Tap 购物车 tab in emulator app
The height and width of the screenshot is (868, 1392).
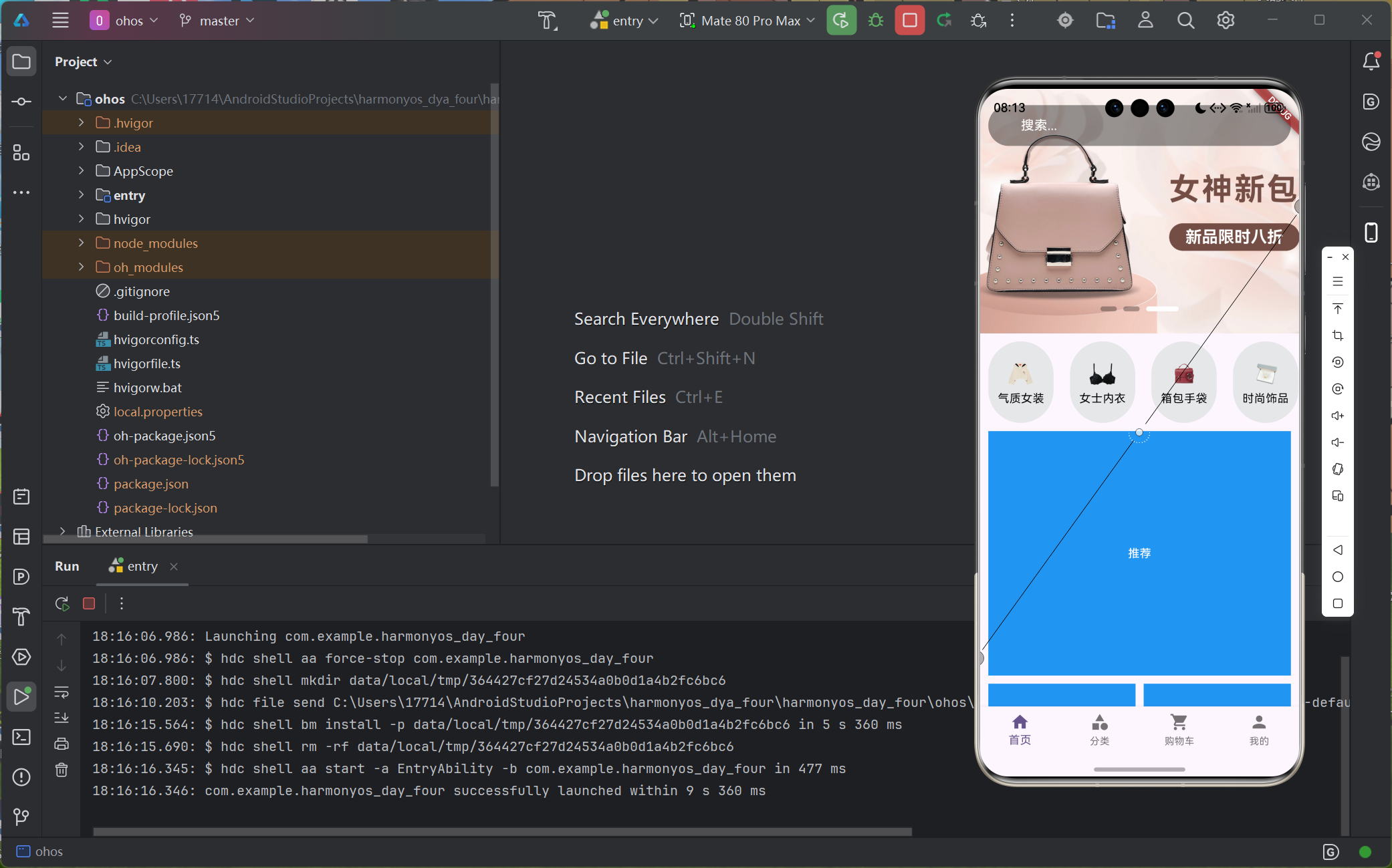(1179, 729)
